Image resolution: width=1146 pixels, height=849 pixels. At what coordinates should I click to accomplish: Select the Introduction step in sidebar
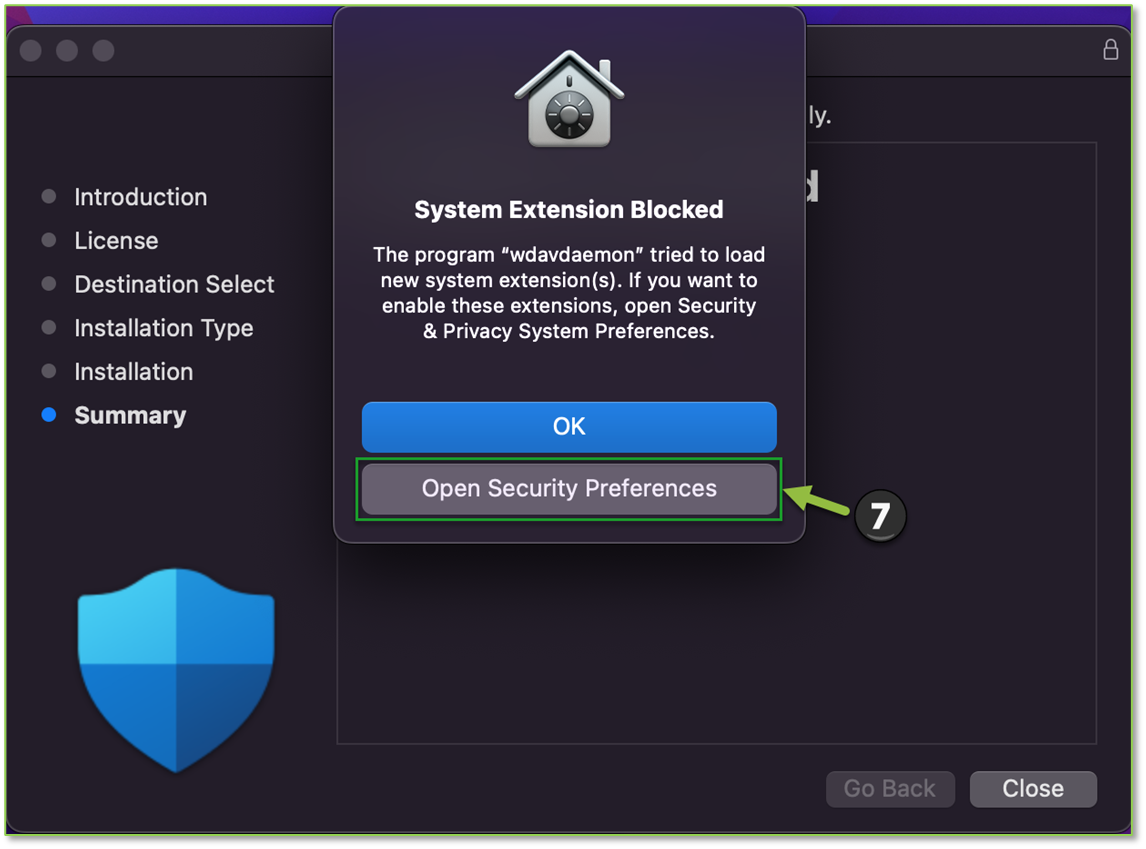tap(140, 197)
